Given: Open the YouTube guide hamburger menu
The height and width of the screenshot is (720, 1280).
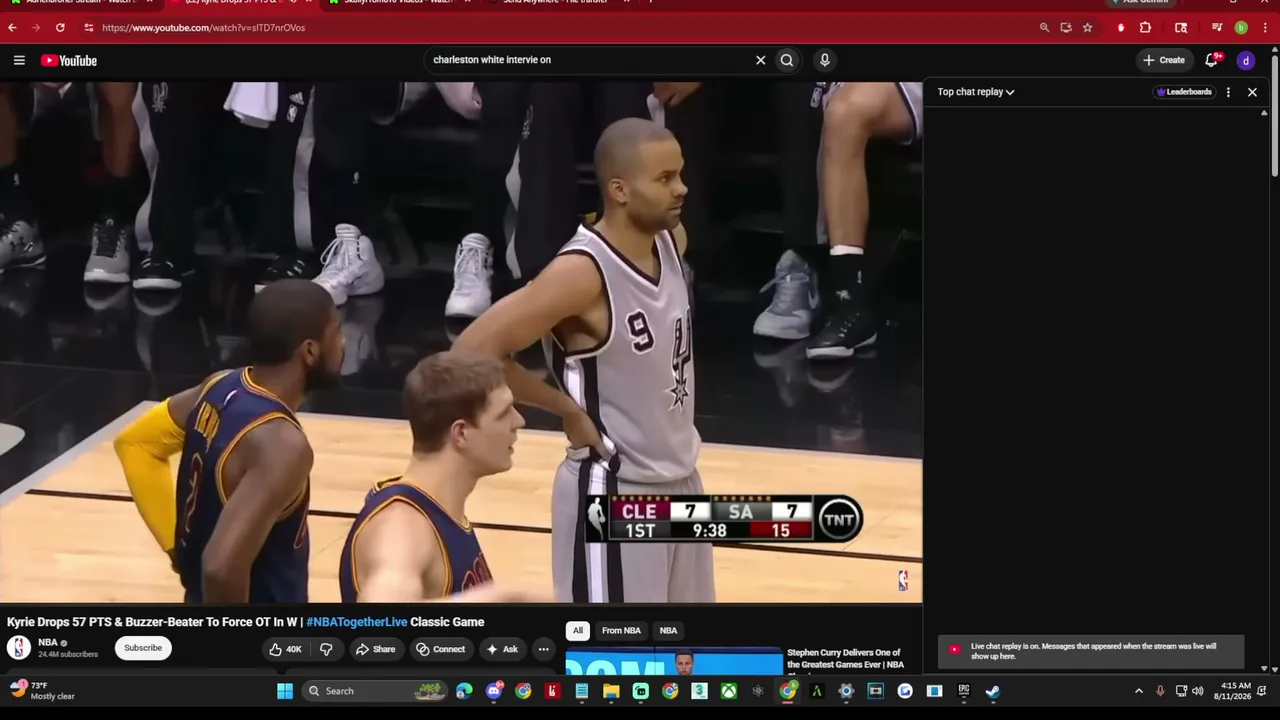Looking at the screenshot, I should click(19, 60).
